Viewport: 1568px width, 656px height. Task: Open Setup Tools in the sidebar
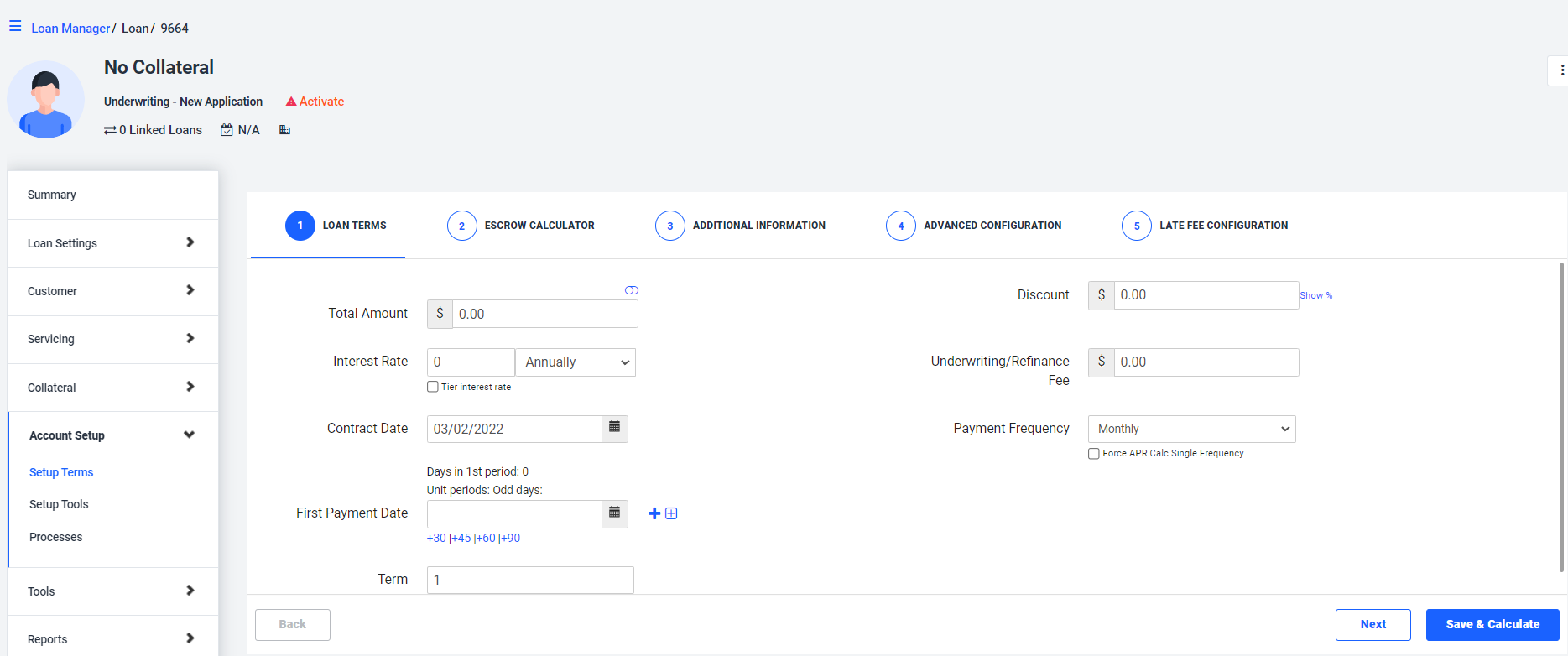click(x=59, y=504)
